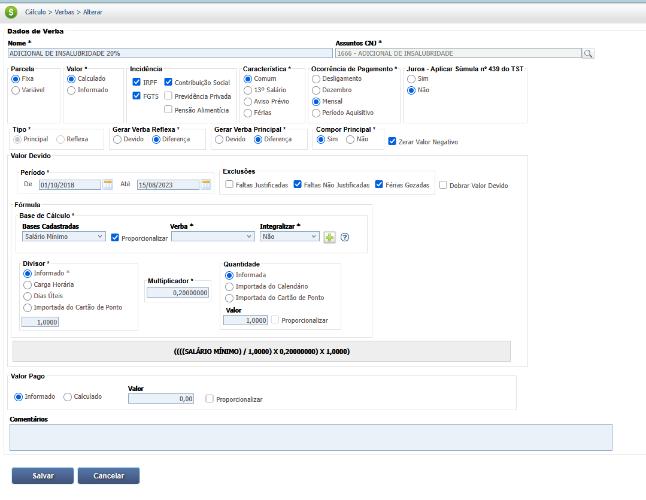Toggle Zerar Valor Negativo checkbox

point(393,141)
